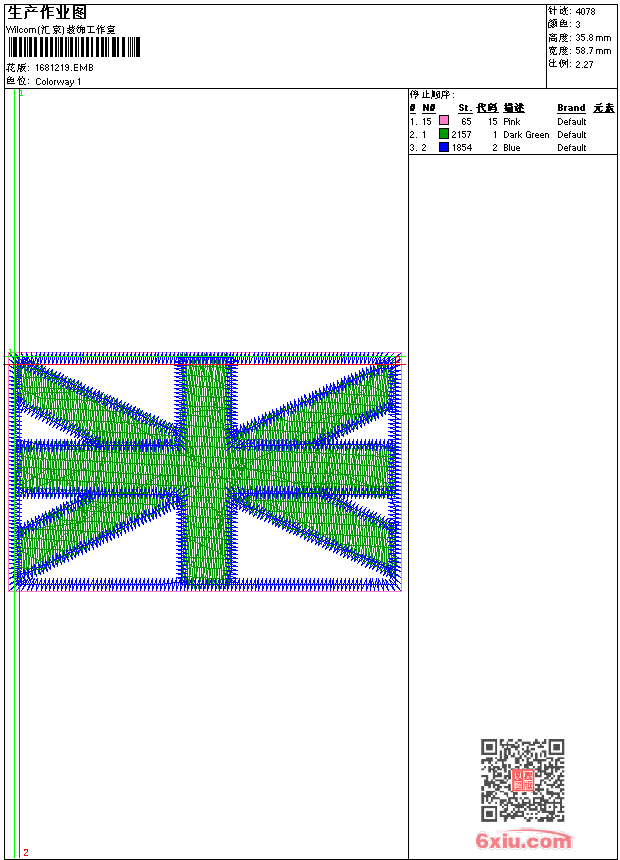Click the height value 35.8 mm
The height and width of the screenshot is (860, 620).
point(593,38)
